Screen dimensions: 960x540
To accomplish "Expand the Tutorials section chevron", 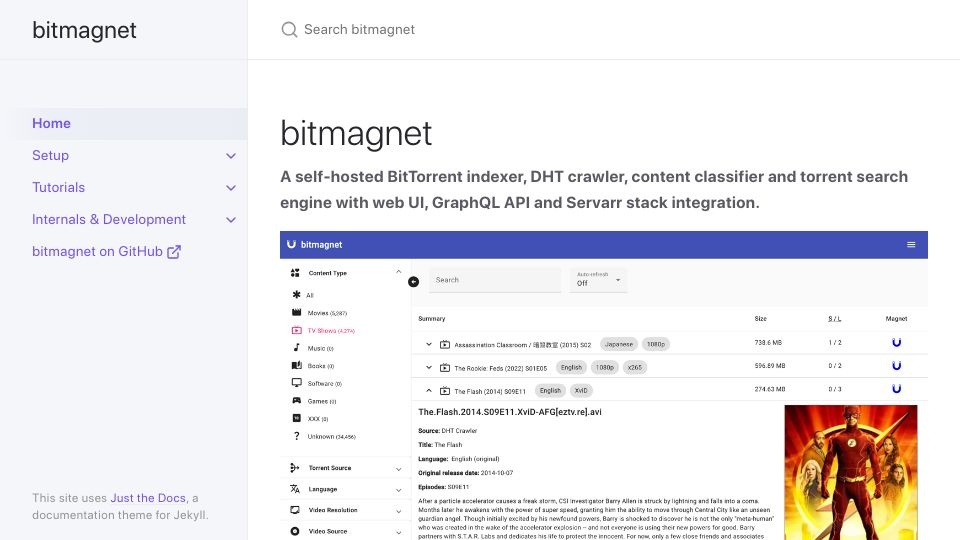I will pos(231,187).
